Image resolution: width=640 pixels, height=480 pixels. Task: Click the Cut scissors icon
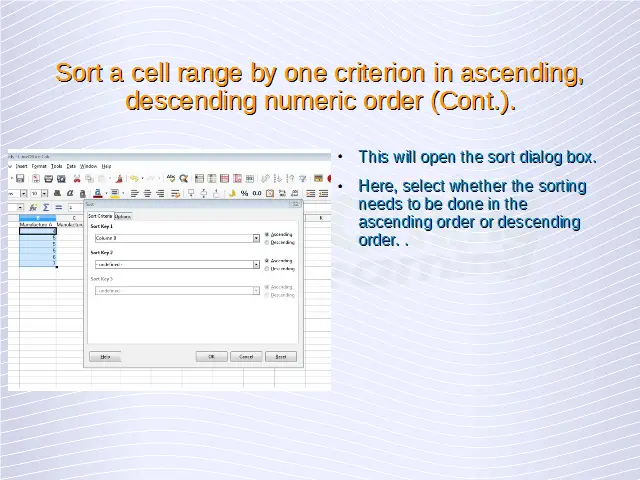click(76, 179)
